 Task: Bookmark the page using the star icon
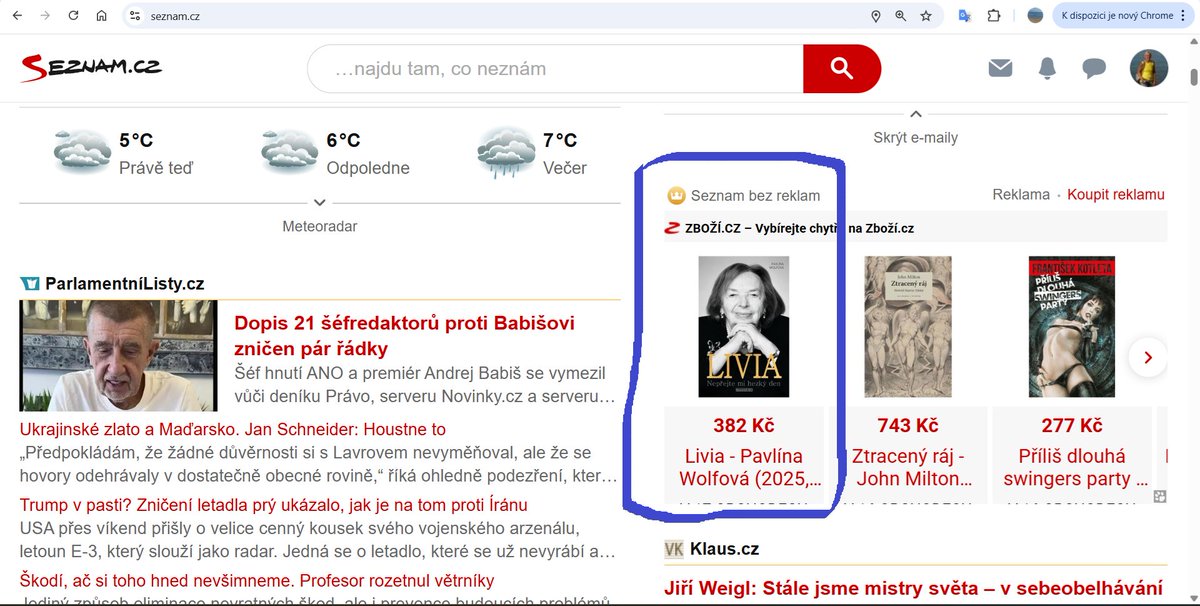pyautogui.click(x=924, y=16)
